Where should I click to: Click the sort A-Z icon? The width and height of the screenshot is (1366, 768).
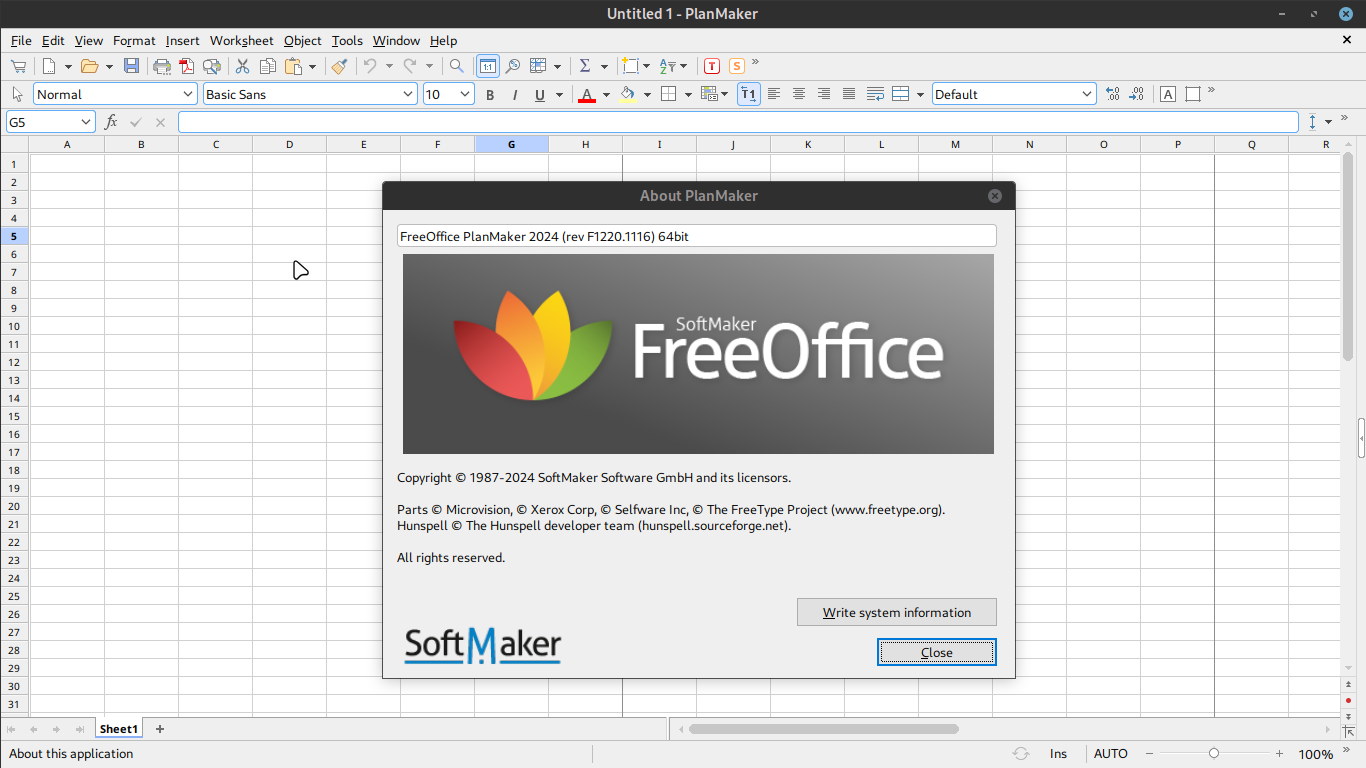pyautogui.click(x=668, y=66)
